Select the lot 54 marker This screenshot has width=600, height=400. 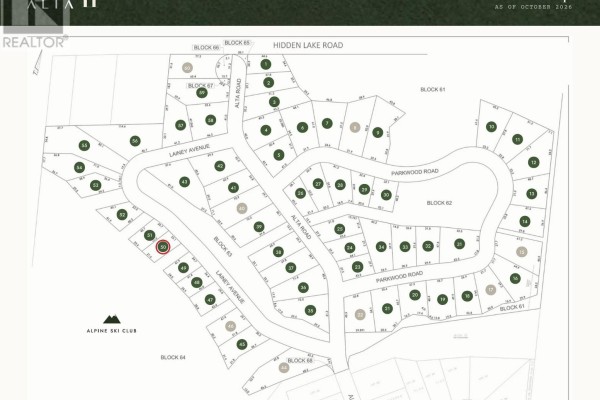point(79,168)
